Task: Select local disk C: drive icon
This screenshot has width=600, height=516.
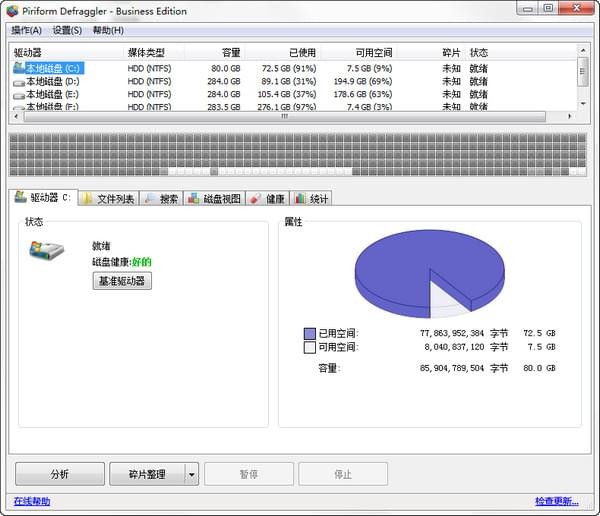Action: [x=18, y=68]
